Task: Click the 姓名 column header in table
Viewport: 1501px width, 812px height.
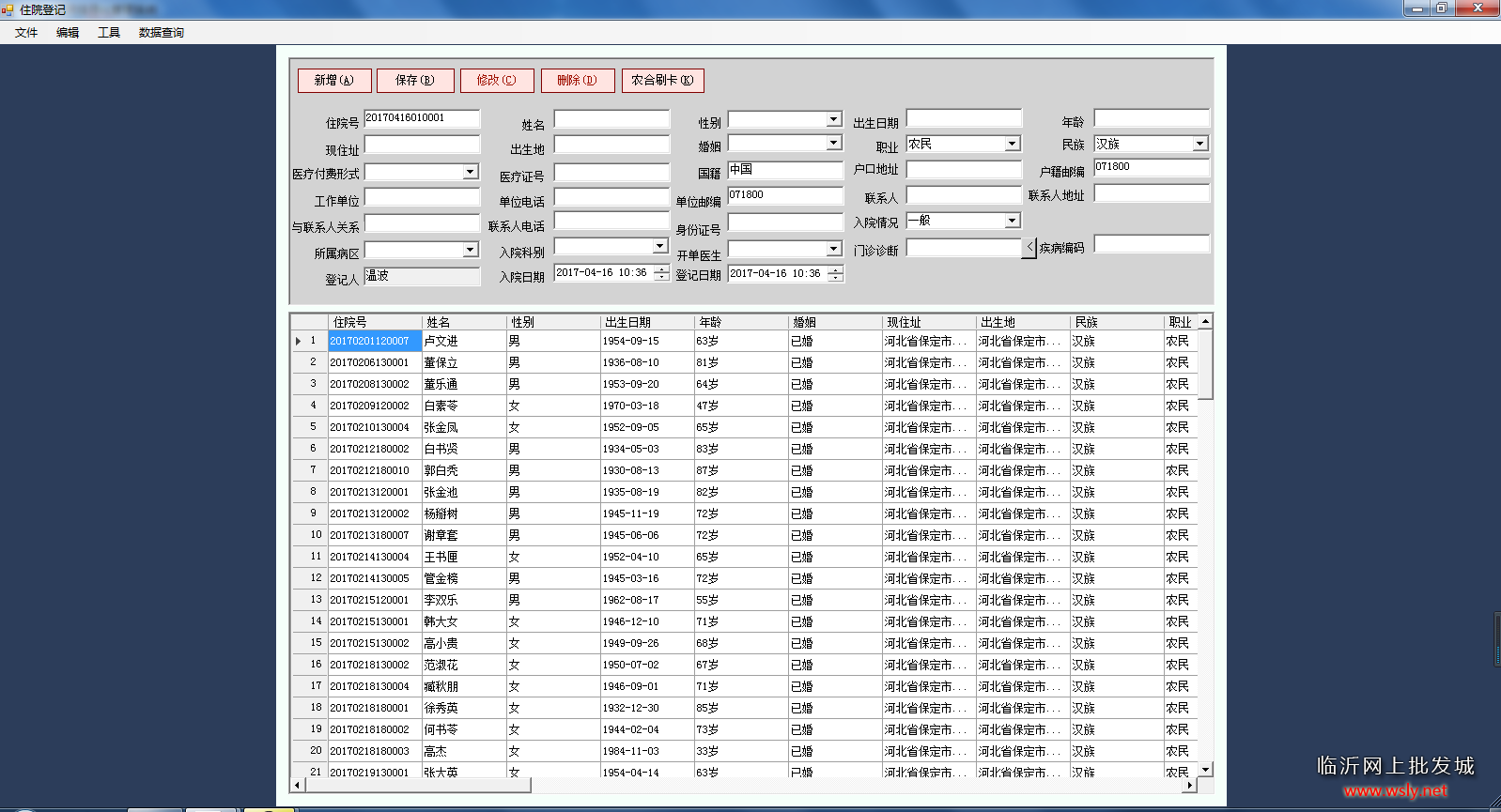Action: (464, 322)
